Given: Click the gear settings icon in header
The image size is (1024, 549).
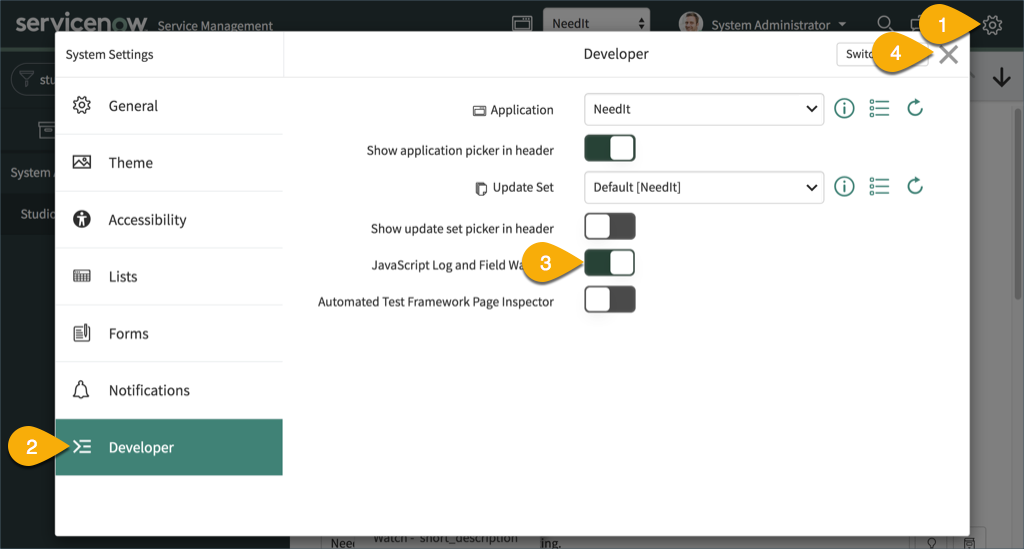Looking at the screenshot, I should coord(991,25).
